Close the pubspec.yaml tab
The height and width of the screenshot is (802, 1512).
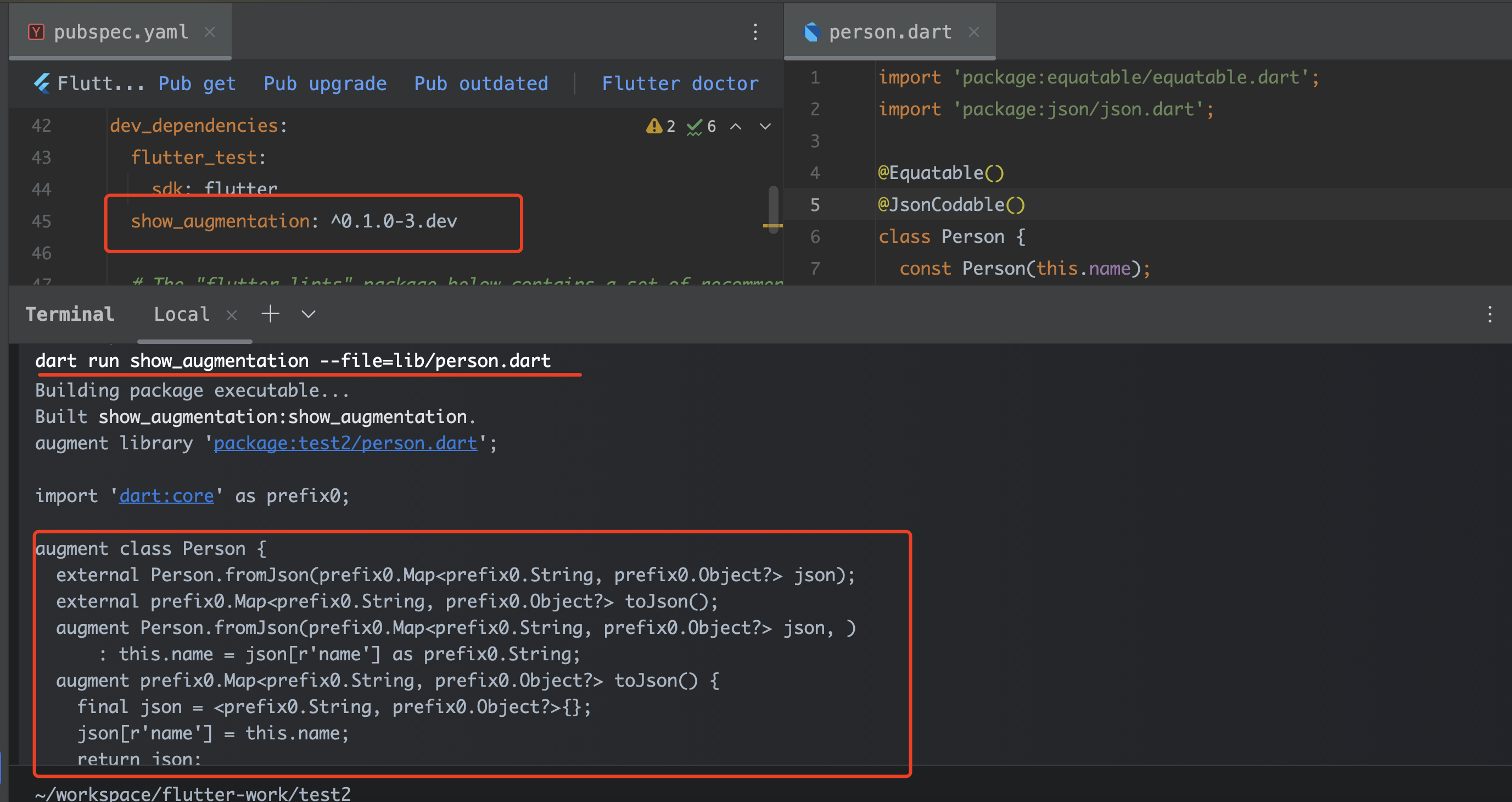click(x=210, y=32)
